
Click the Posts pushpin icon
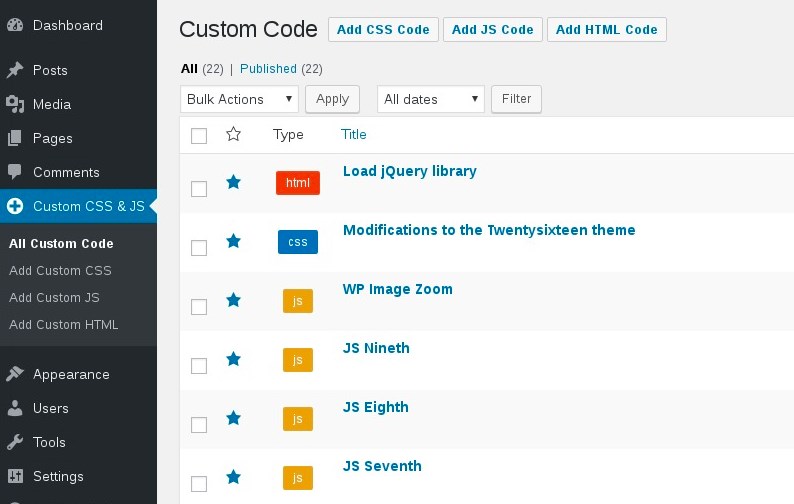point(15,70)
